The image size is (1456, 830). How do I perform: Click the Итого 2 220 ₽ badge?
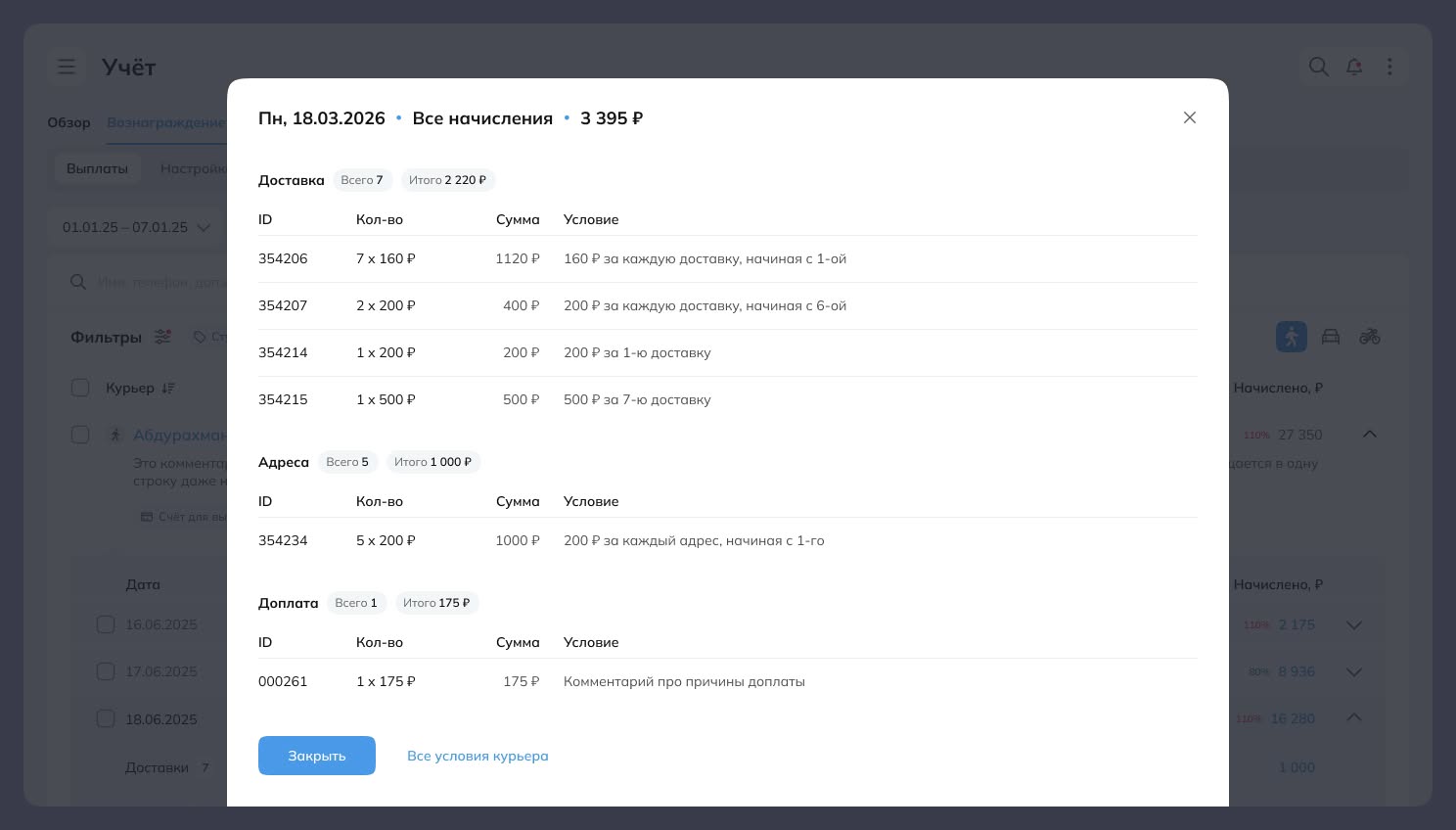click(x=448, y=180)
